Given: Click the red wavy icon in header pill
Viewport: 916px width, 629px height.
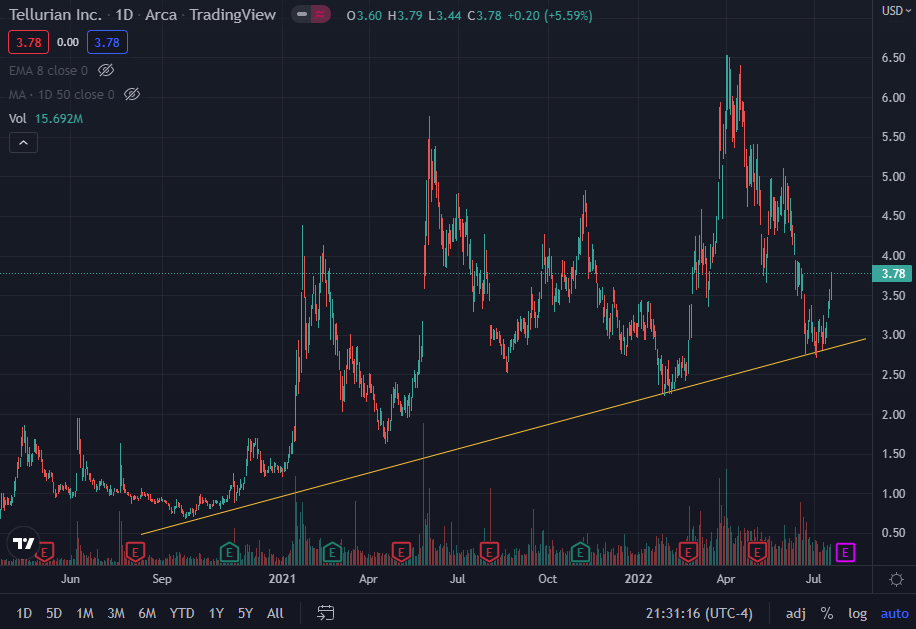Looking at the screenshot, I should 320,15.
